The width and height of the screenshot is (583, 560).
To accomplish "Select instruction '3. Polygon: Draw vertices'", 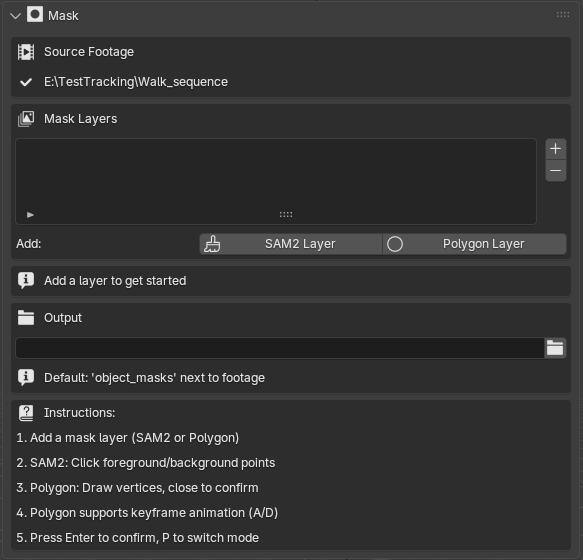I will [x=137, y=488].
